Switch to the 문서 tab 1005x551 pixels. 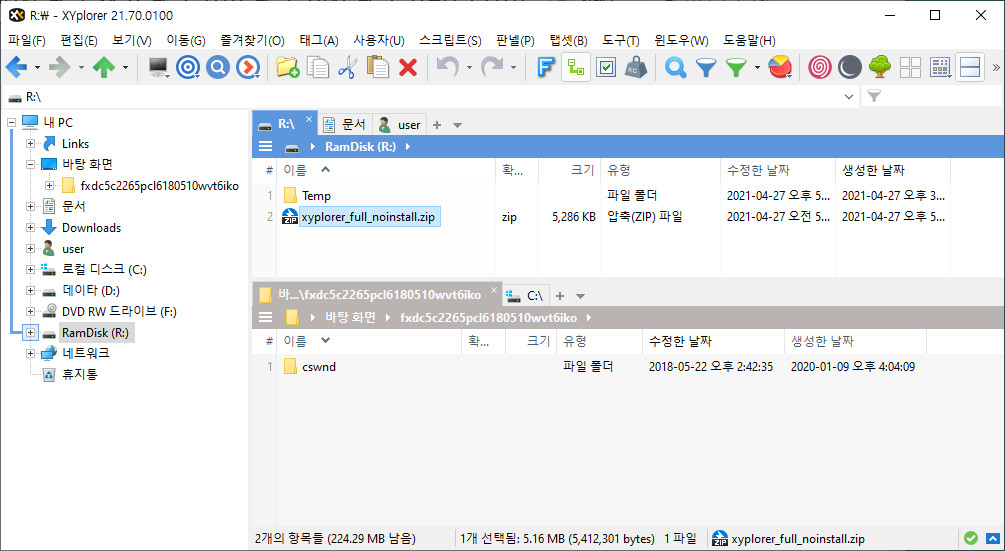[x=345, y=124]
